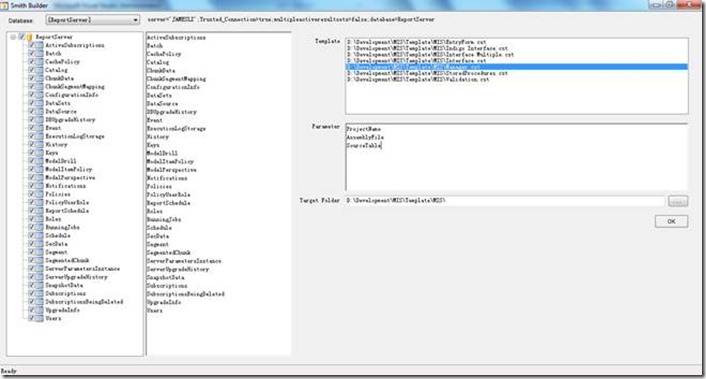Select Subscriptions in the tree

(x=65, y=293)
